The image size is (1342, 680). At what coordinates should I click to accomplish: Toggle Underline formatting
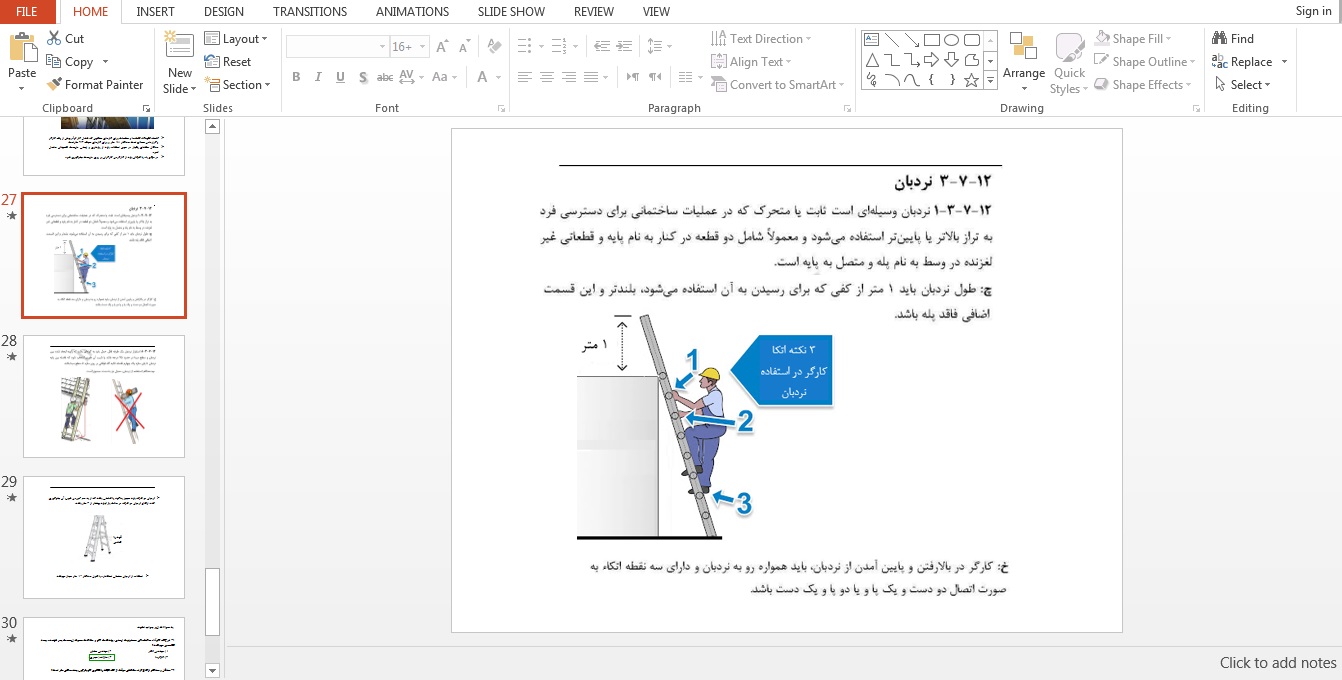click(340, 77)
